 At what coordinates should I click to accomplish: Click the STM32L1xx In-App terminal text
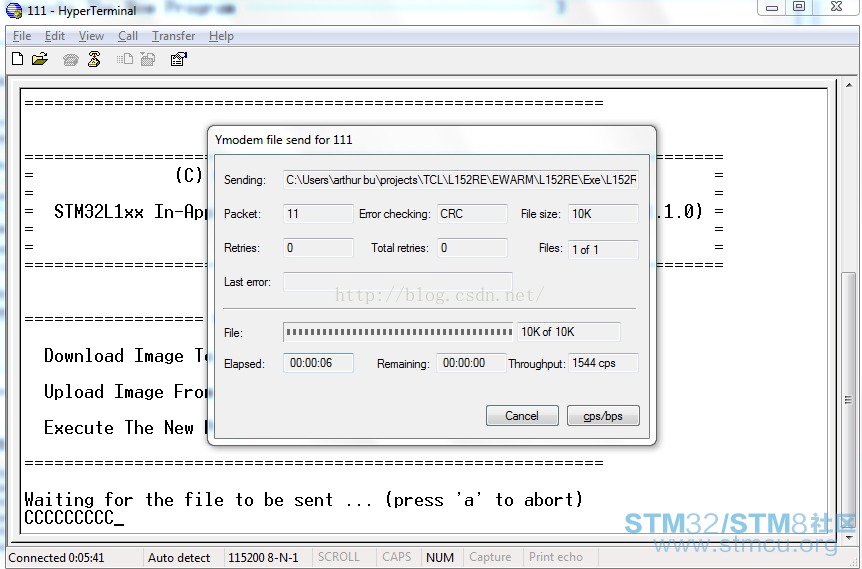coord(130,212)
